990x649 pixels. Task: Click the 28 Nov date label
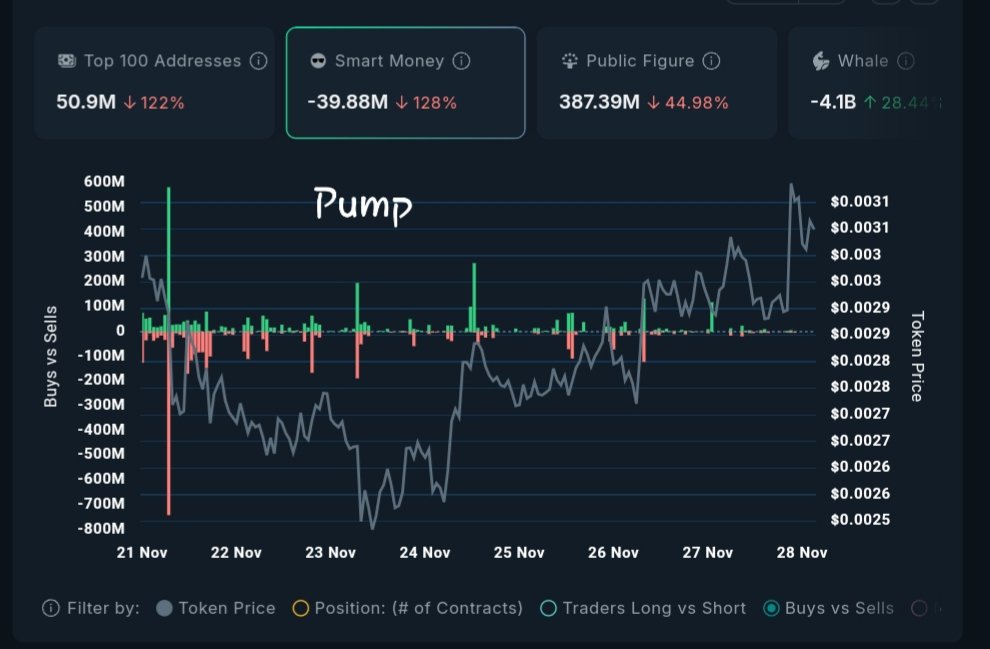pos(802,552)
